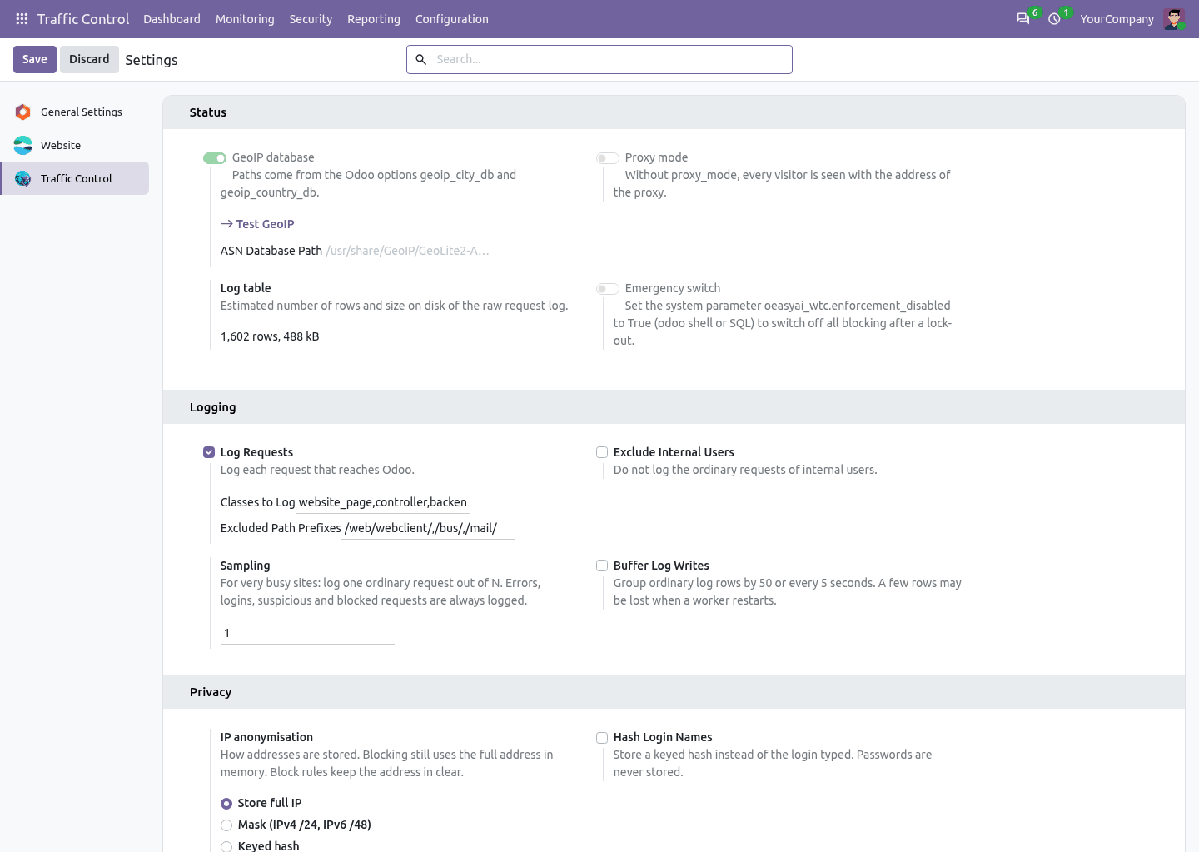Image resolution: width=1199 pixels, height=852 pixels.
Task: Toggle the Proxy mode switch
Action: [x=607, y=158]
